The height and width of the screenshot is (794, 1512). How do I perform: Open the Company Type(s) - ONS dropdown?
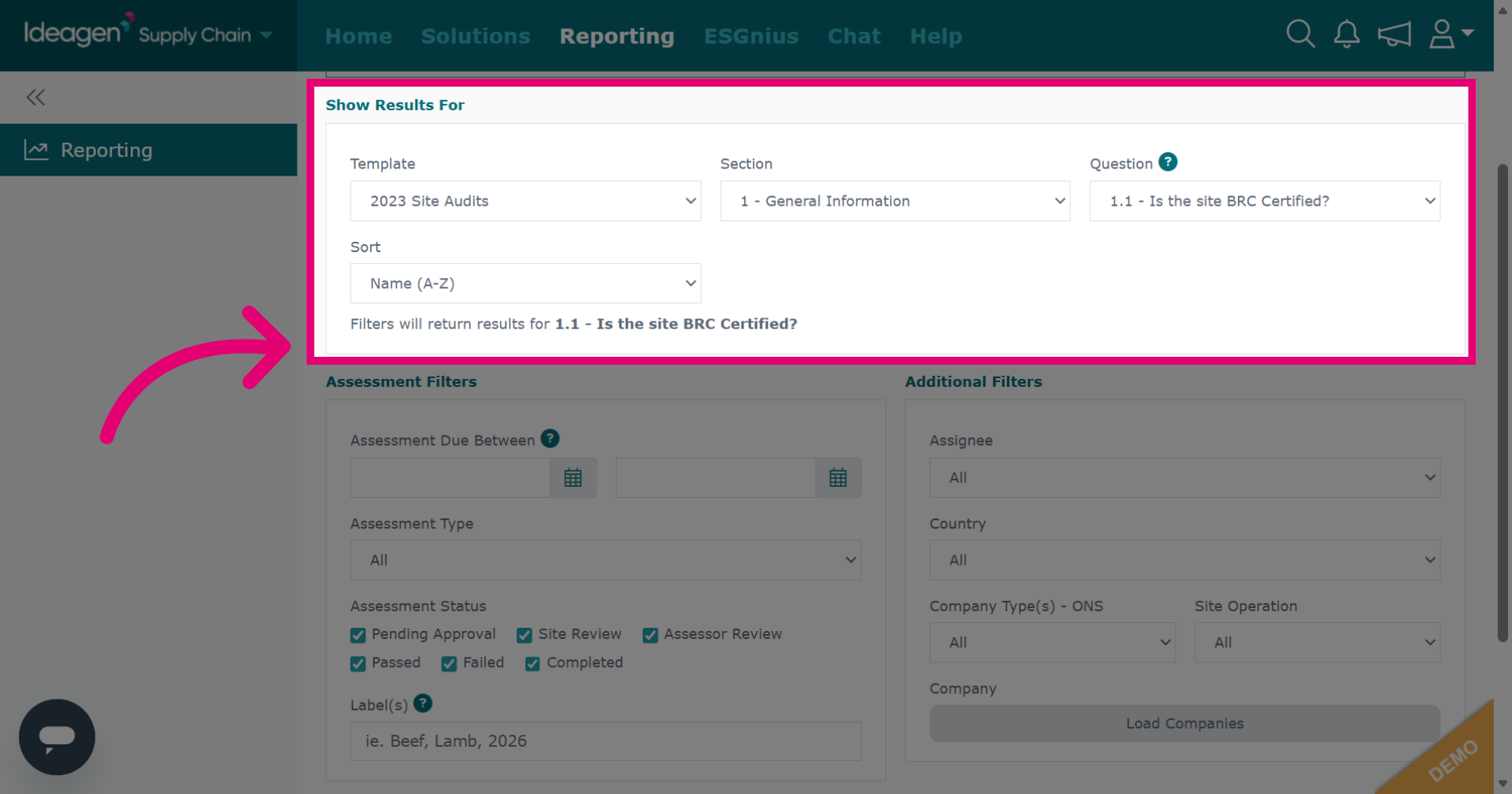click(1052, 643)
